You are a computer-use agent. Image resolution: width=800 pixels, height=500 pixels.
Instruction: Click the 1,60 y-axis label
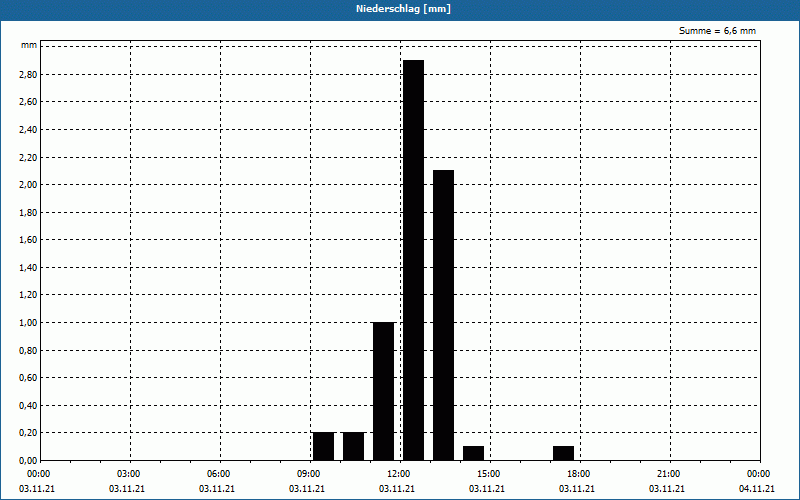(x=28, y=240)
